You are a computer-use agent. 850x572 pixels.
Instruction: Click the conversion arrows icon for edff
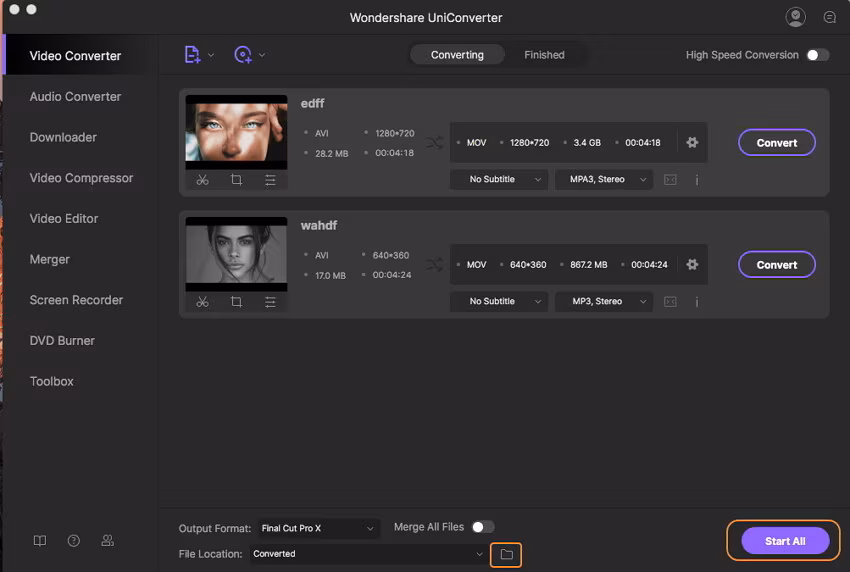(x=434, y=143)
